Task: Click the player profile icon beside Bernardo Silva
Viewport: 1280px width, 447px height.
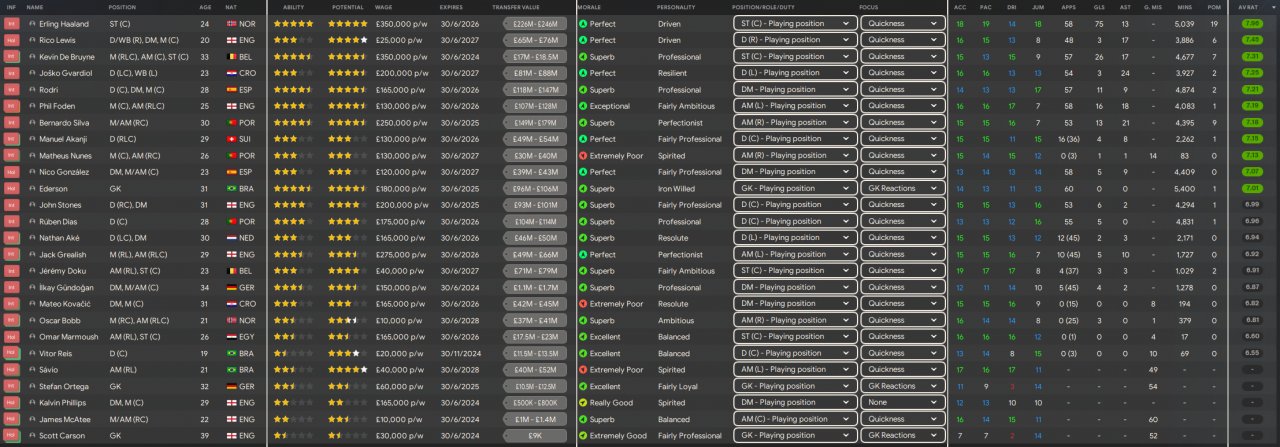Action: [31, 122]
